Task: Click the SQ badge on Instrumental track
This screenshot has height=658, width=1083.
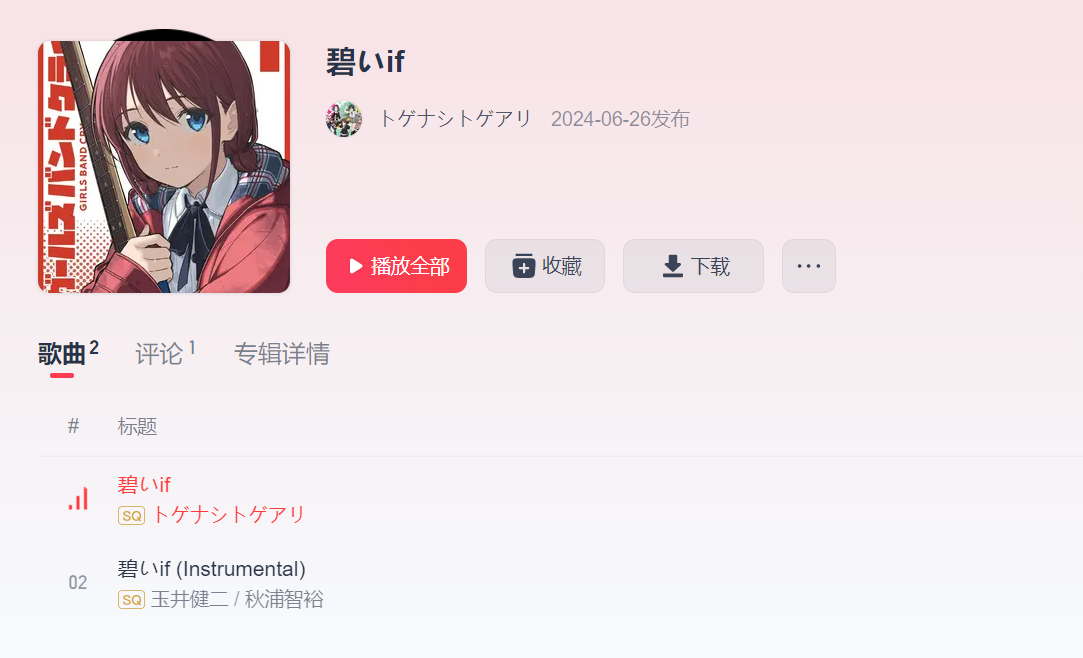Action: point(131,600)
